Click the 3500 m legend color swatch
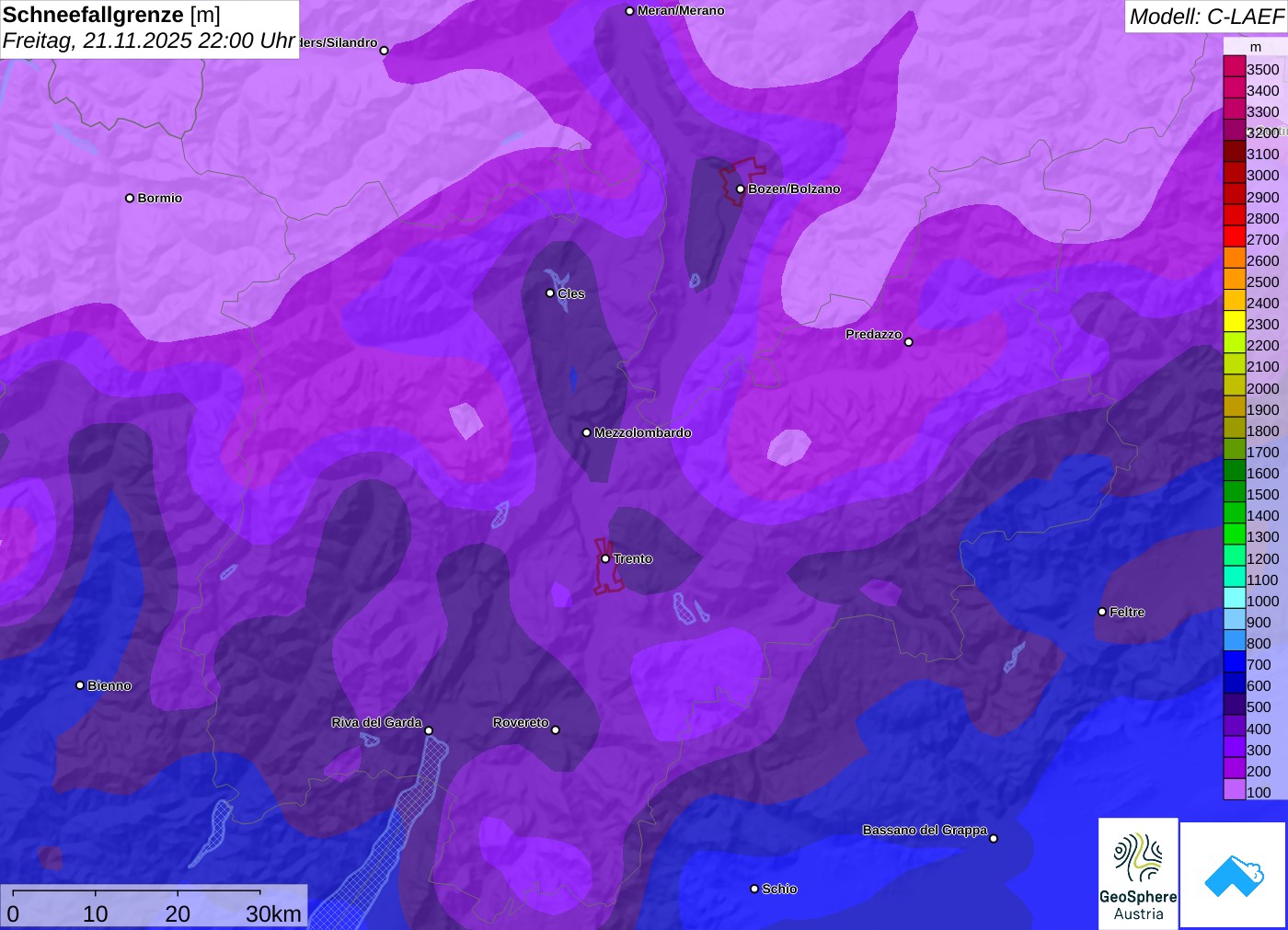This screenshot has height=930, width=1288. tap(1234, 66)
